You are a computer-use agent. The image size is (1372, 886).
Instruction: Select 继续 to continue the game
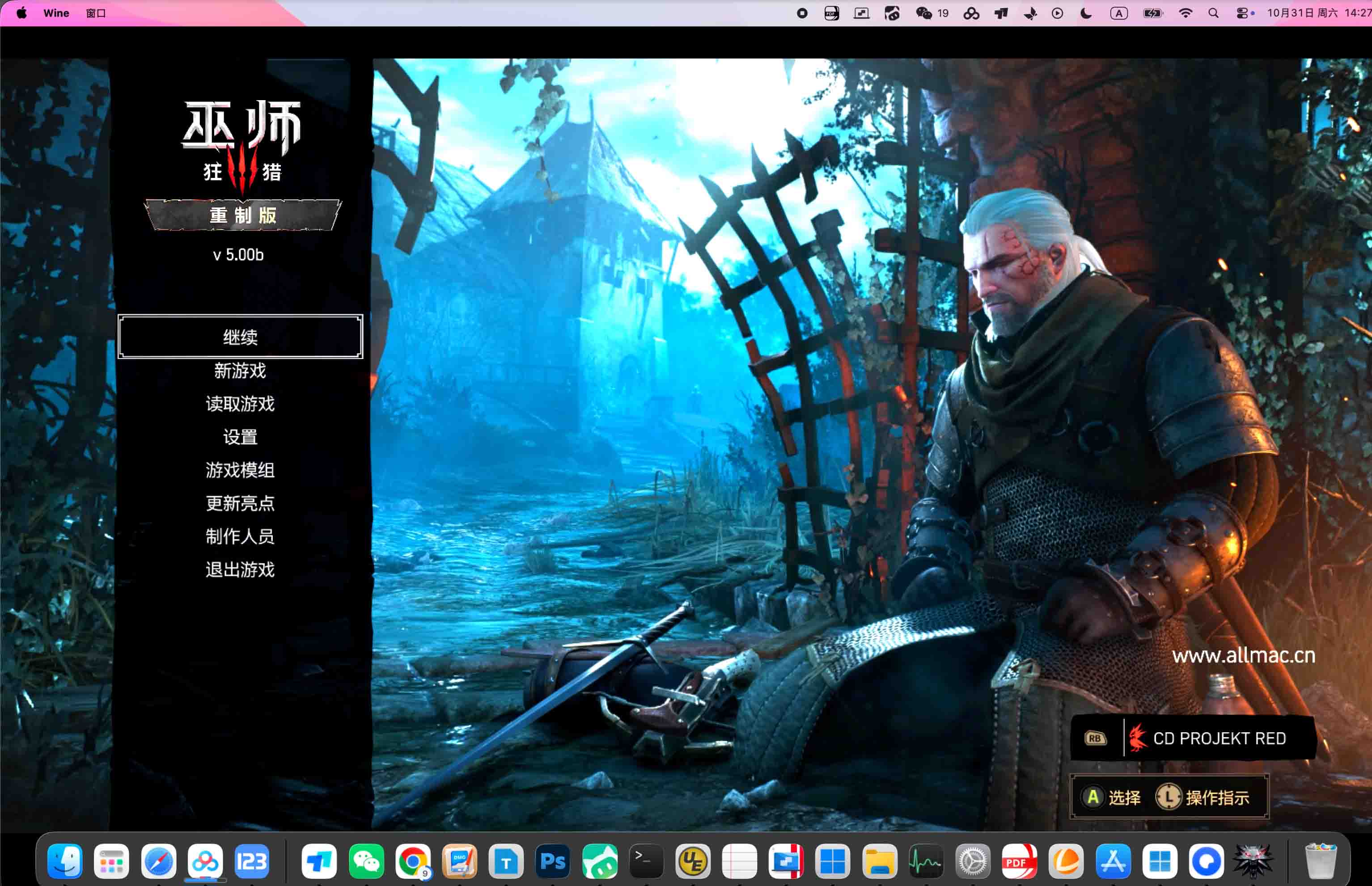click(x=240, y=337)
